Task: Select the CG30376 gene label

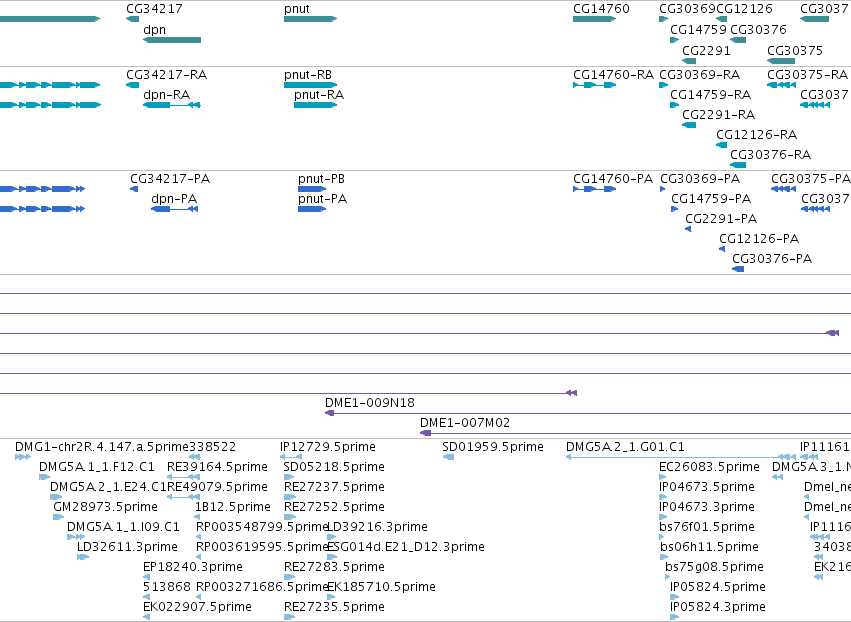Action: pos(758,29)
